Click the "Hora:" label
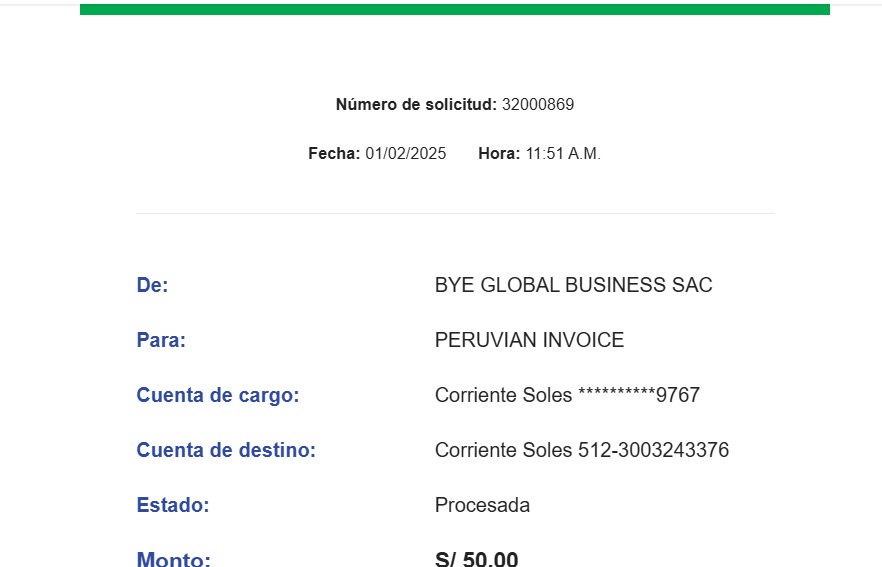The image size is (882, 567). pos(499,154)
